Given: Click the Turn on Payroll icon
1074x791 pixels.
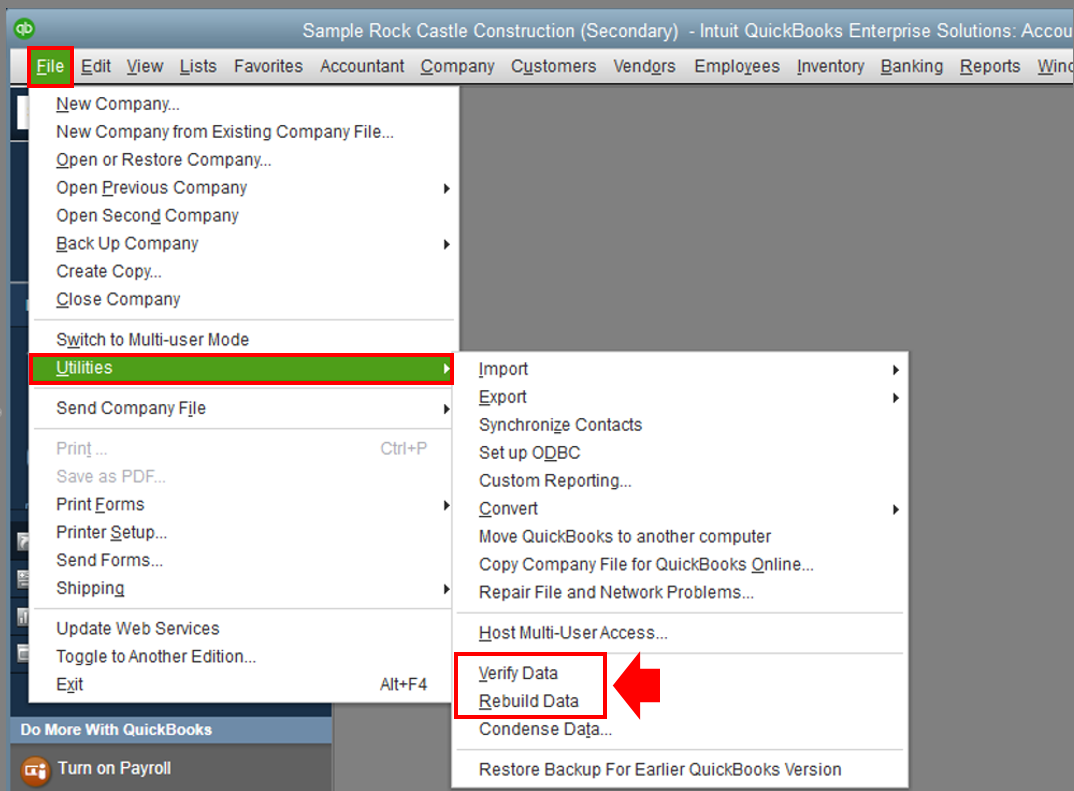Looking at the screenshot, I should click(35, 770).
